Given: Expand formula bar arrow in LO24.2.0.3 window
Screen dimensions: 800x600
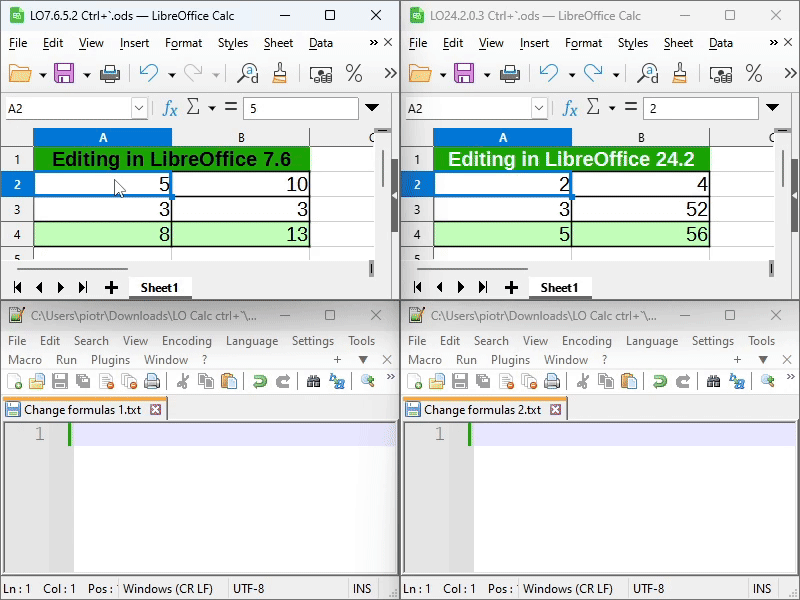Looking at the screenshot, I should [772, 108].
